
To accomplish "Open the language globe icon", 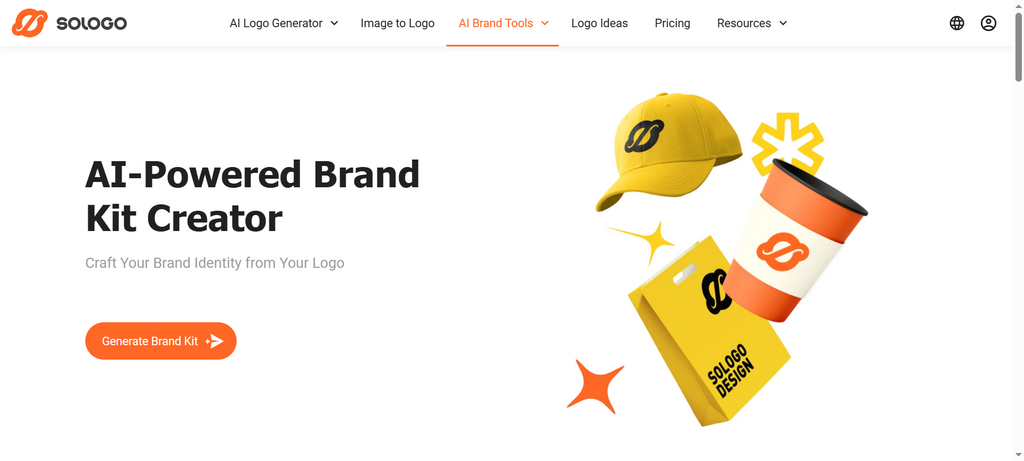I will 957,24.
